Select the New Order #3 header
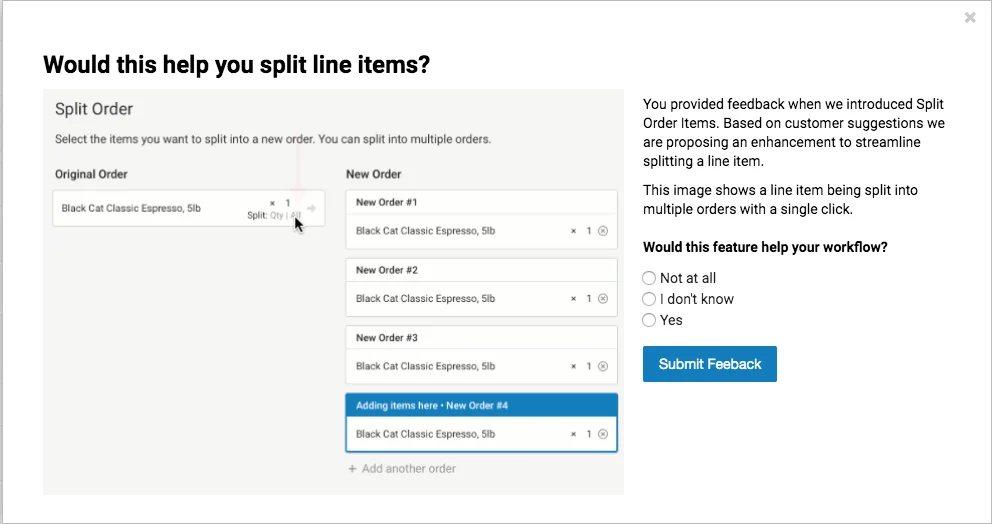The image size is (992, 524). pyautogui.click(x=481, y=338)
